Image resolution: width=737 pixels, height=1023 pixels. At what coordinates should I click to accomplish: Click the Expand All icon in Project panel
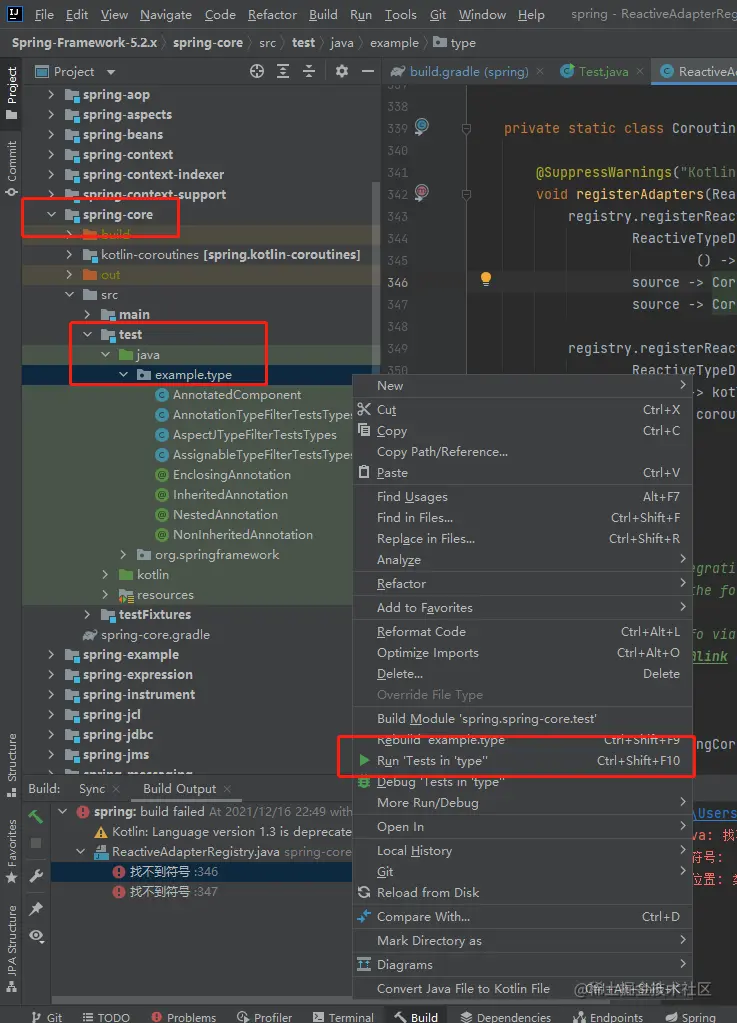pyautogui.click(x=283, y=72)
